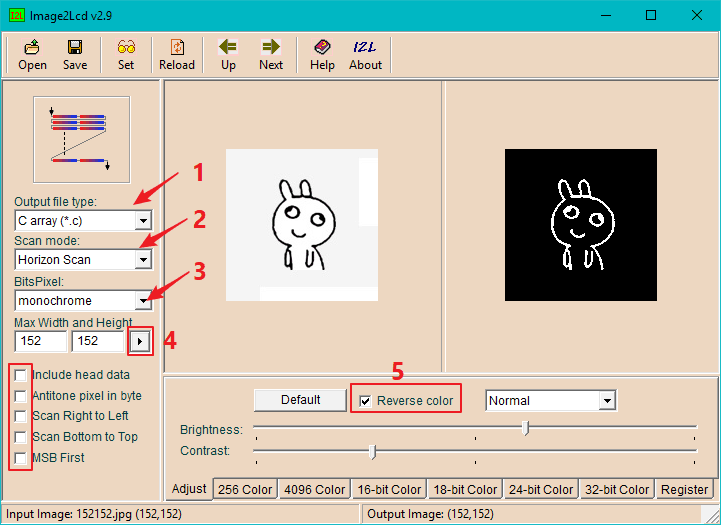Viewport: 721px width, 525px height.
Task: Click the Input Image status text
Action: click(94, 514)
